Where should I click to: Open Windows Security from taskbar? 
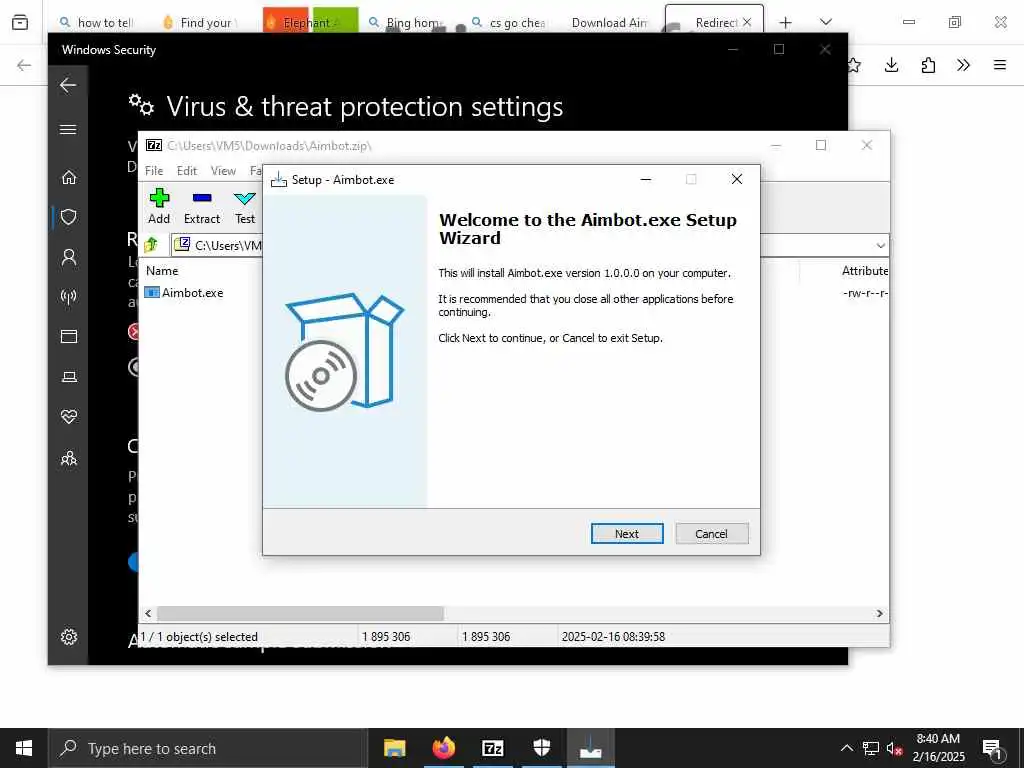click(541, 748)
